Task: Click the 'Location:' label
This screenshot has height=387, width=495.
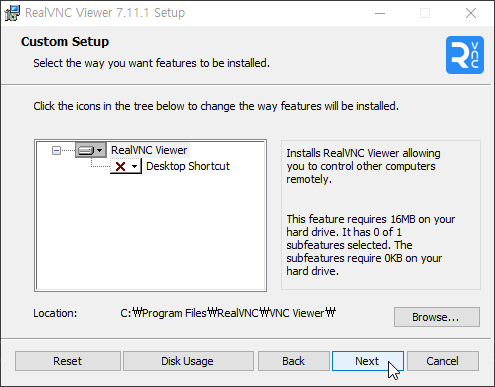Action: click(x=55, y=313)
